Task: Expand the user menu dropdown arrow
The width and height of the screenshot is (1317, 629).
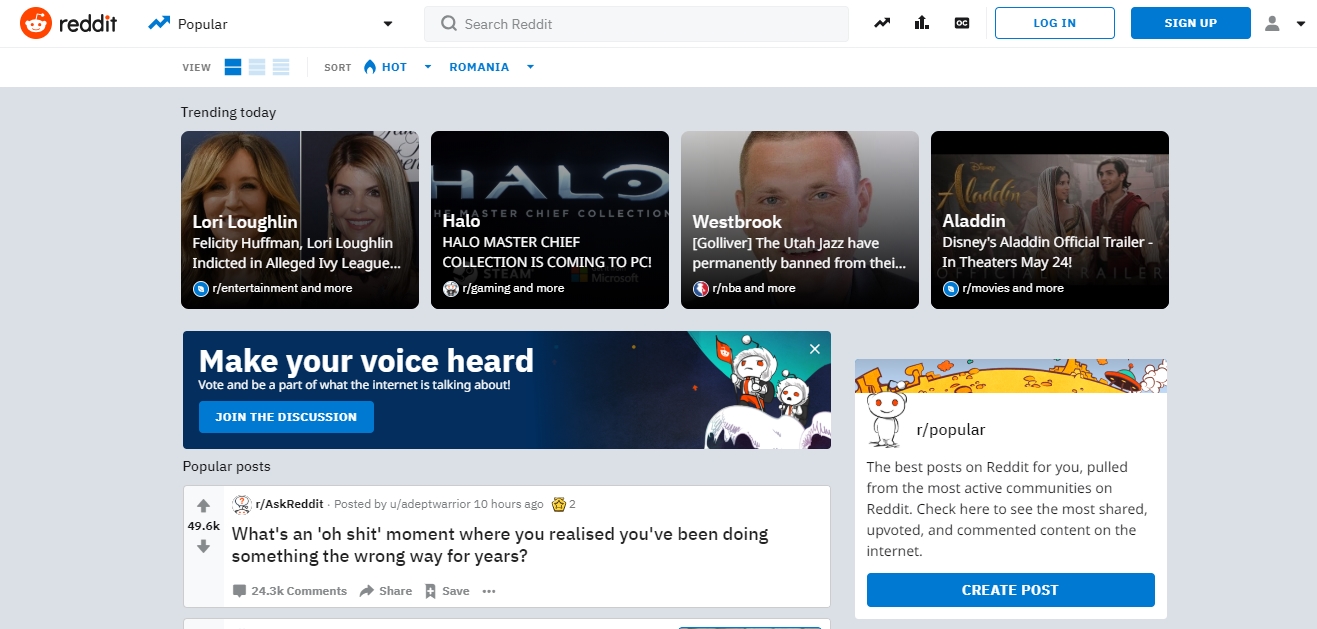Action: [1301, 24]
